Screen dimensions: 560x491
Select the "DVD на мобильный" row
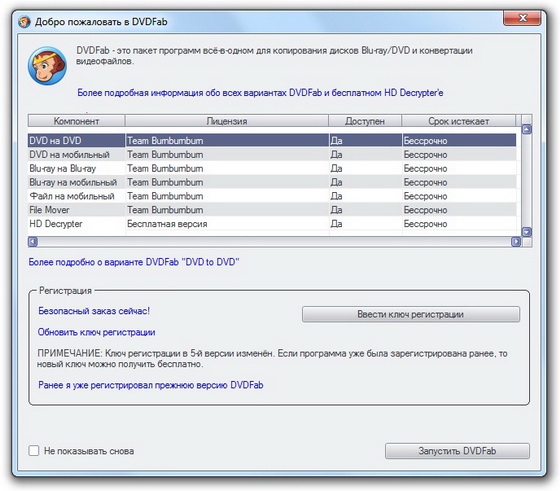272,154
